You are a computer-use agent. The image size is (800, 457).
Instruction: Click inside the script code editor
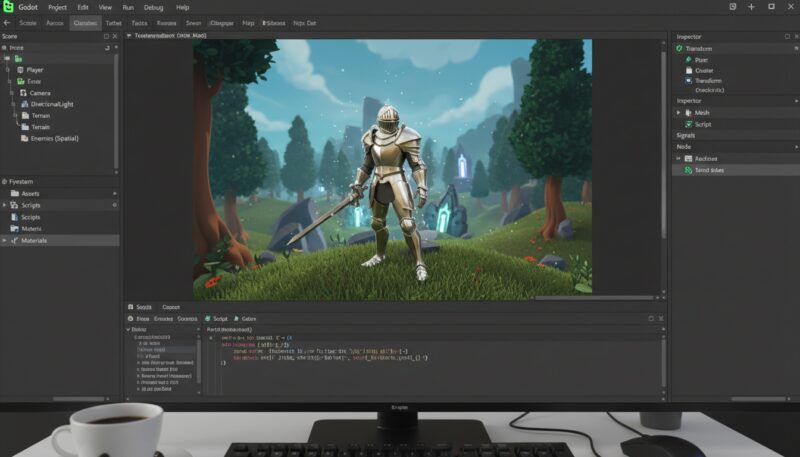(x=434, y=365)
